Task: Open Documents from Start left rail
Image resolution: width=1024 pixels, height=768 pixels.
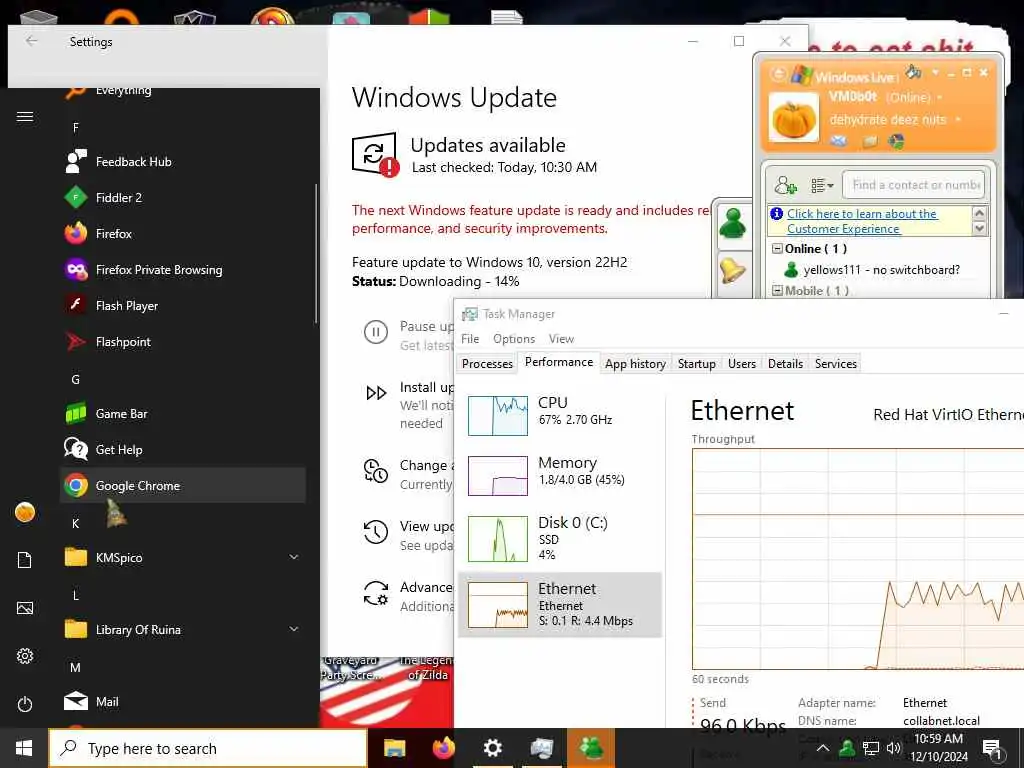Action: coord(25,560)
